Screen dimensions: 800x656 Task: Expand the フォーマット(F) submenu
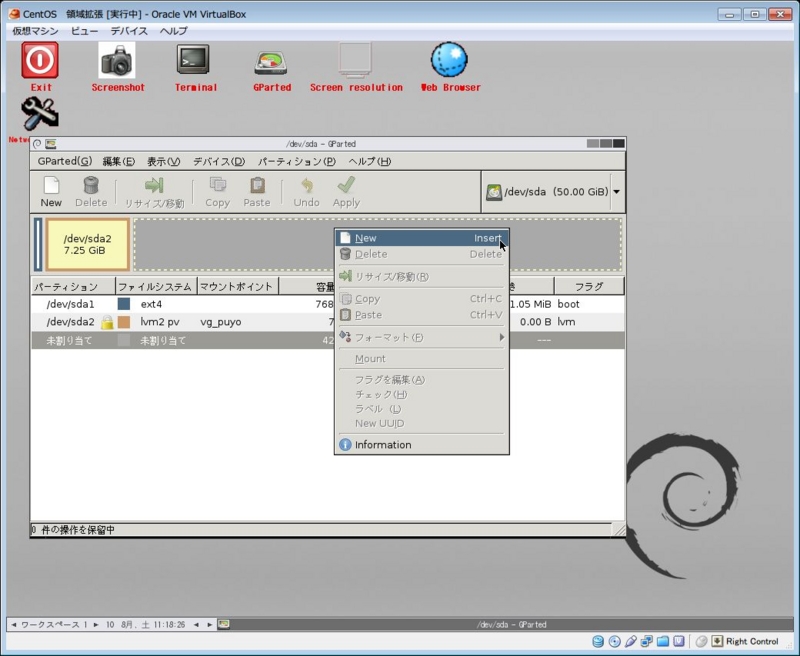[421, 337]
